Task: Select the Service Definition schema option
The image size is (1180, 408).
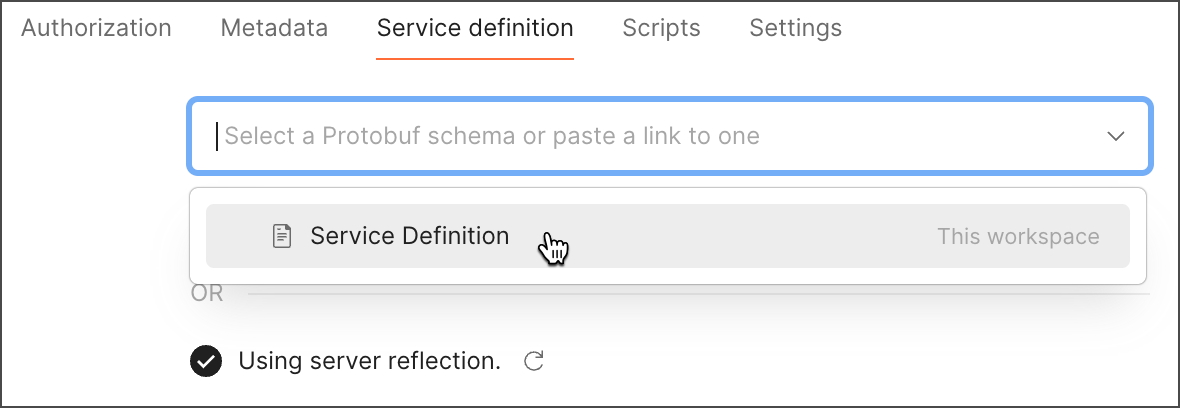Action: (409, 236)
